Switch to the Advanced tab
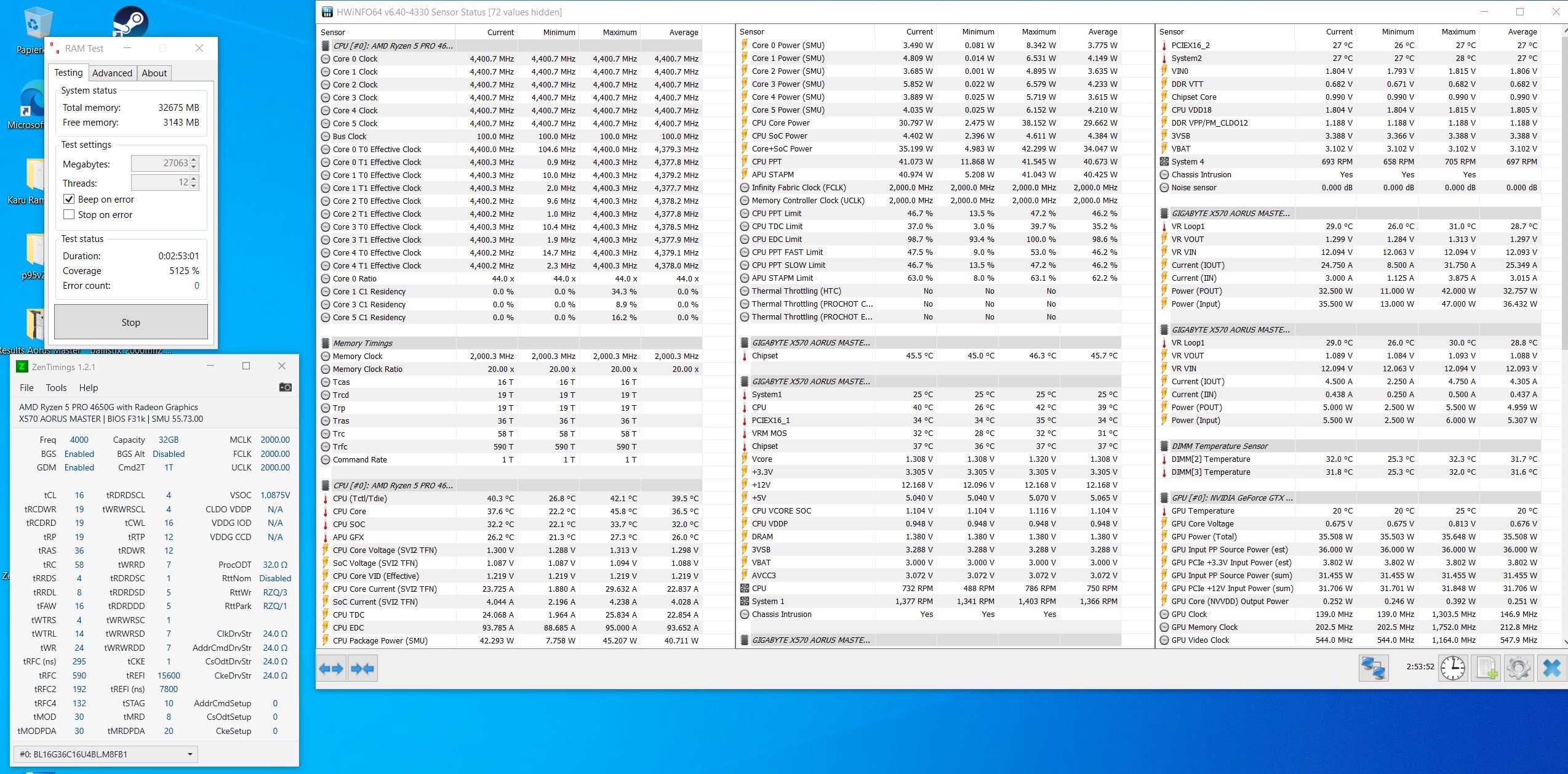Viewport: 1568px width, 774px height. click(x=112, y=73)
